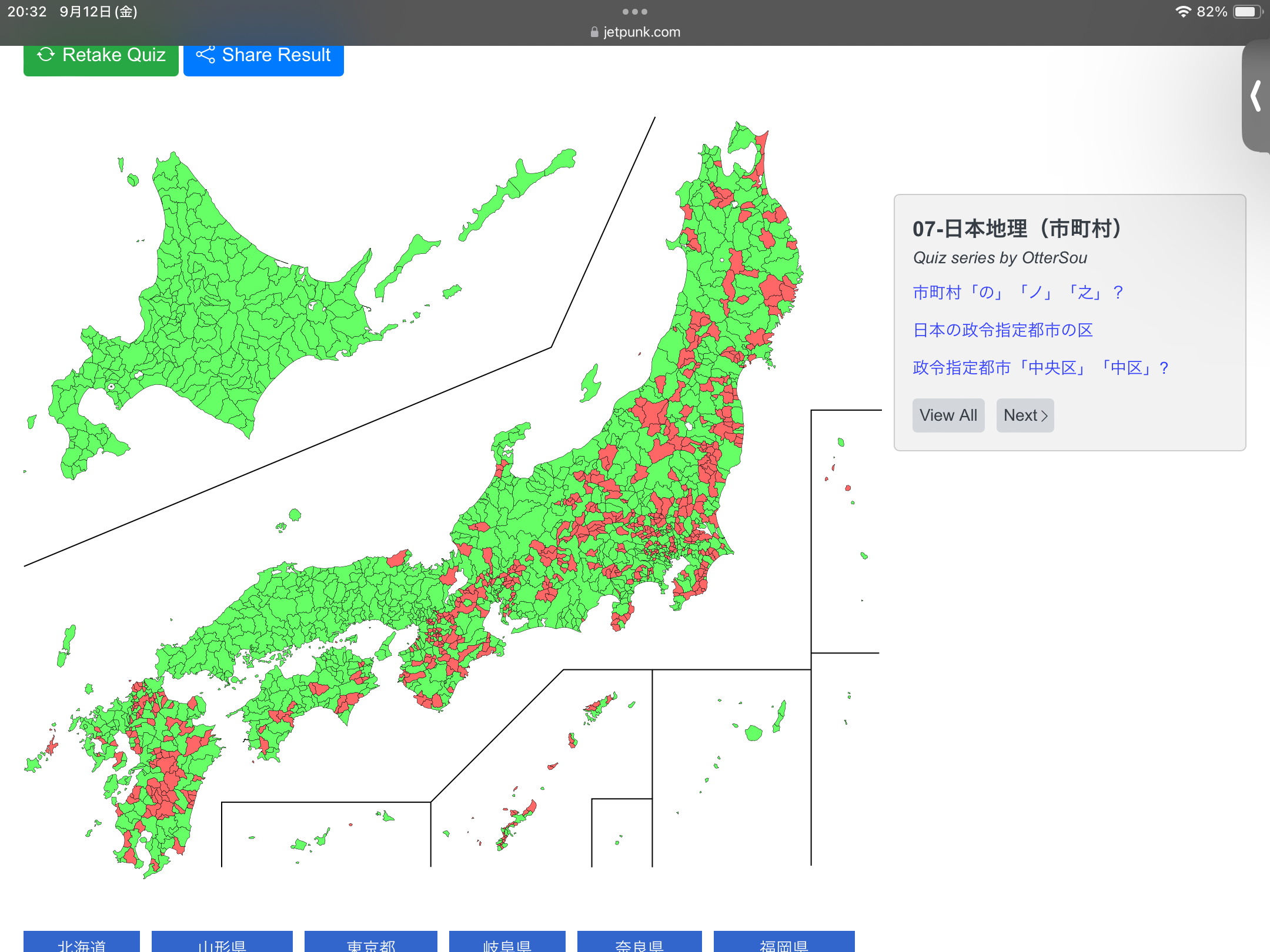1270x952 pixels.
Task: Click the Retake Quiz refresh icon
Action: click(x=46, y=55)
